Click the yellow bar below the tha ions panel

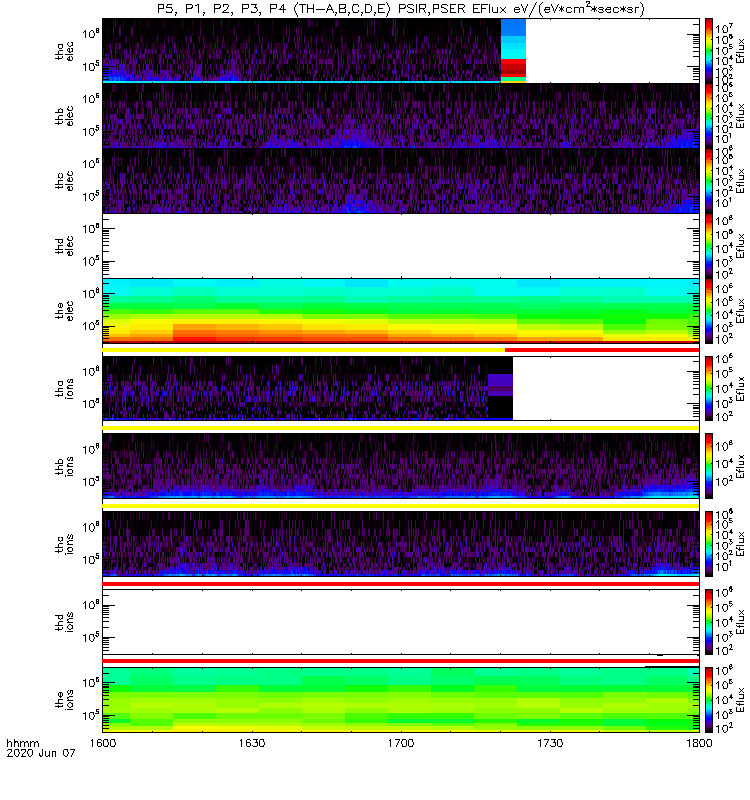(401, 428)
